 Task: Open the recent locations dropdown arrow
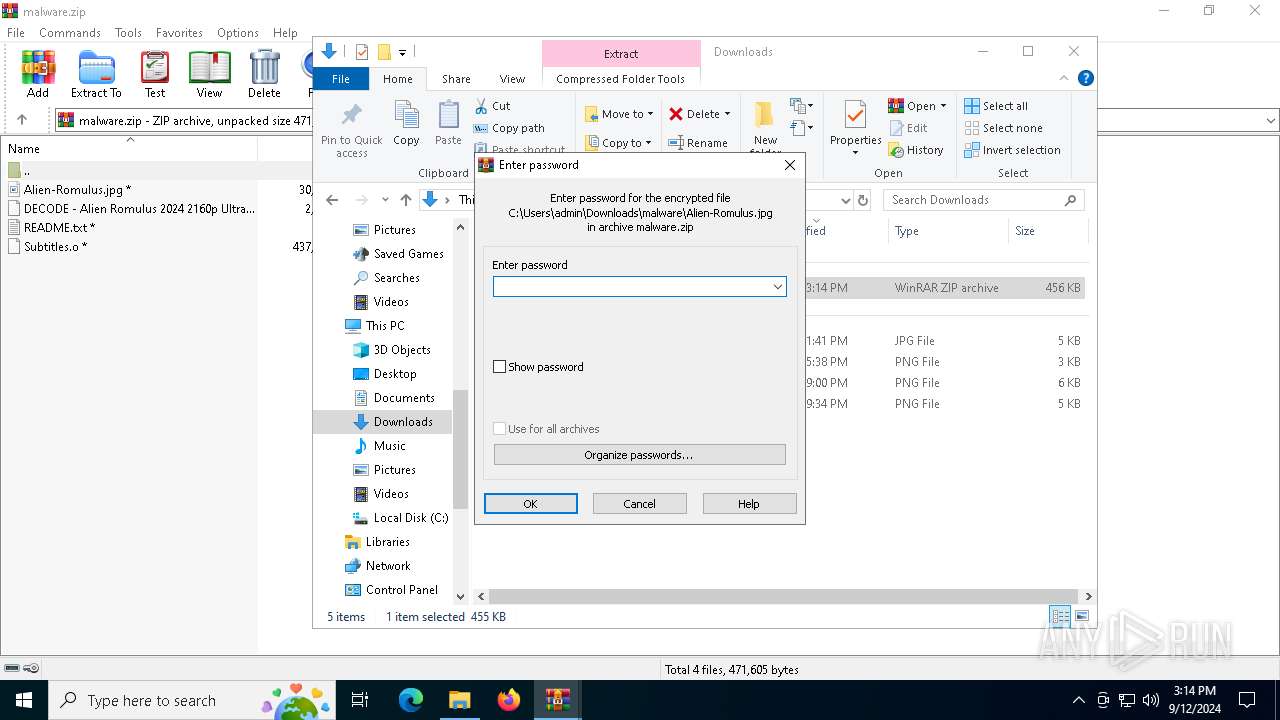click(385, 200)
